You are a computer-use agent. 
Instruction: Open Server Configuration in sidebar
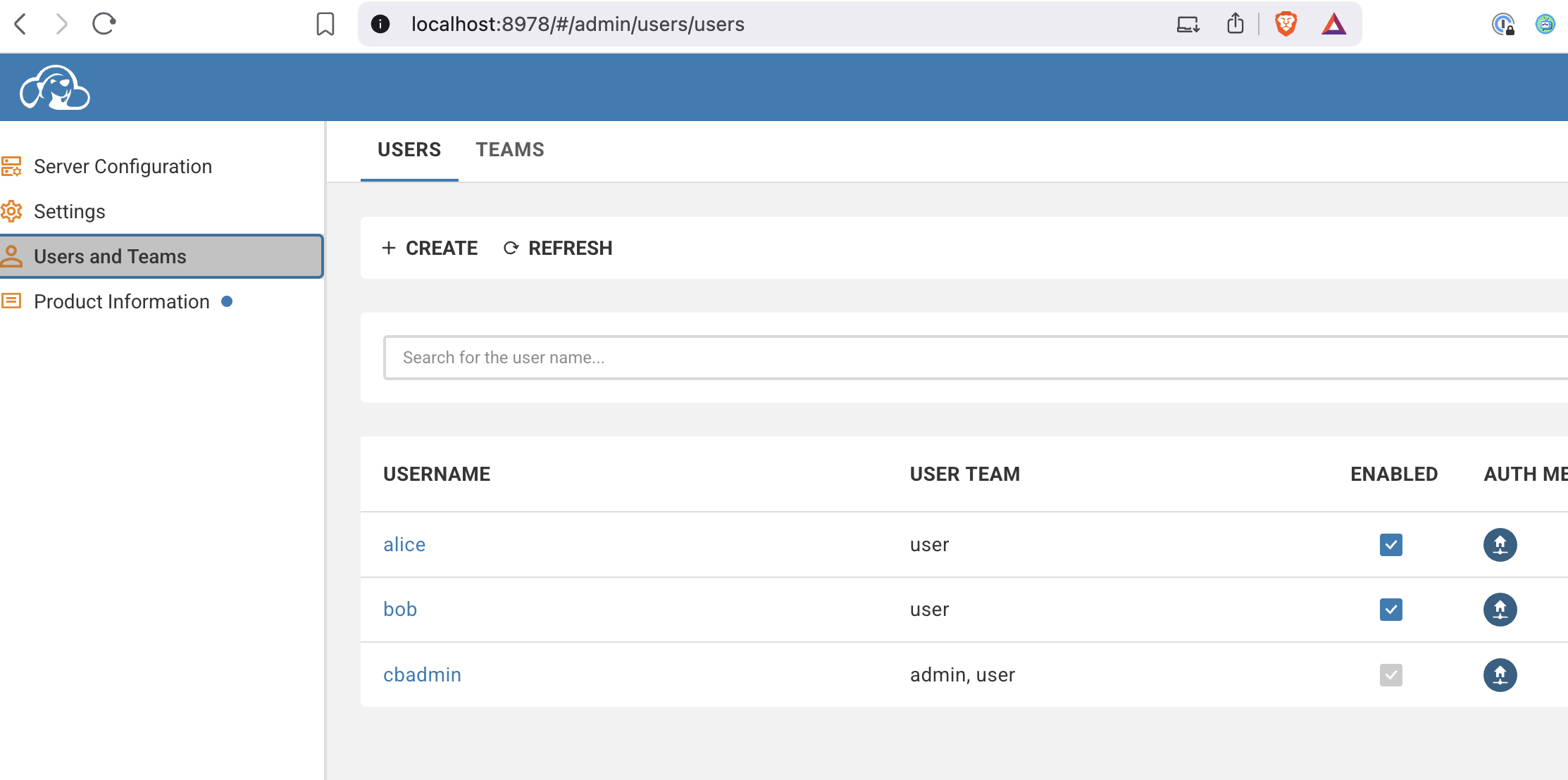pyautogui.click(x=123, y=167)
